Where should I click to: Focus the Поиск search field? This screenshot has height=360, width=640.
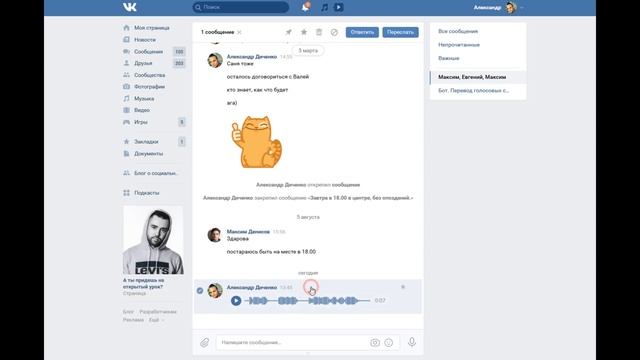tap(240, 7)
